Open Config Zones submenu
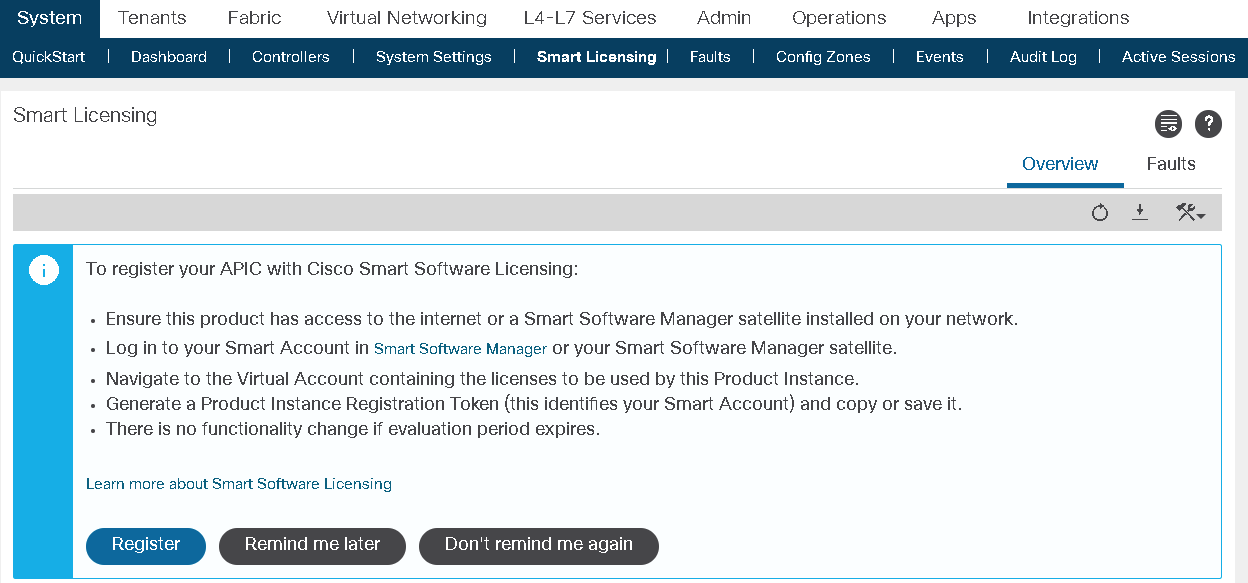The height and width of the screenshot is (583, 1248). tap(823, 57)
